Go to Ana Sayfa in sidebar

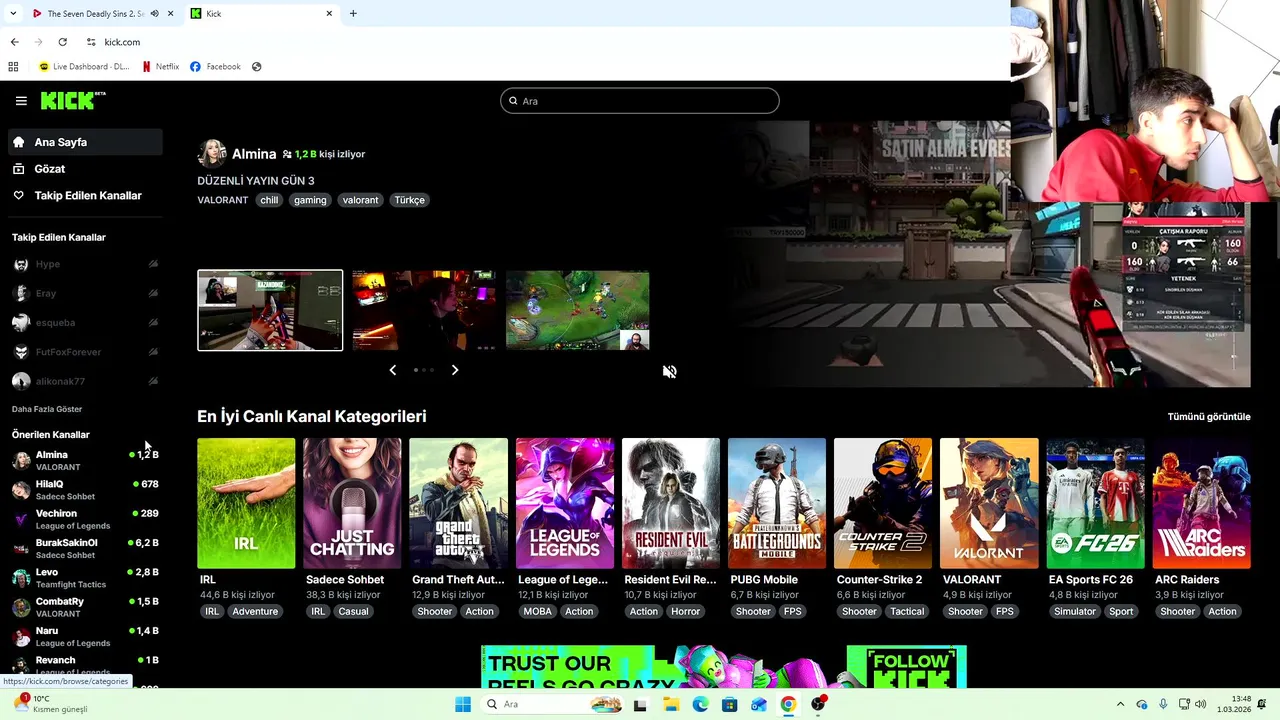pyautogui.click(x=85, y=142)
